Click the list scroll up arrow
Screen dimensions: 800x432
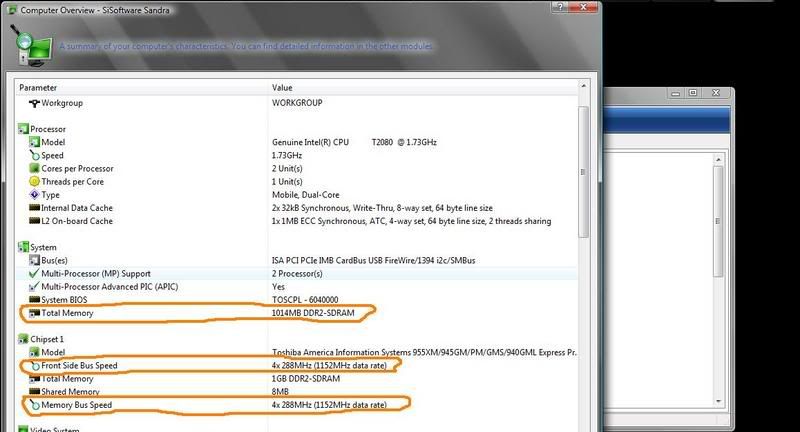click(584, 86)
